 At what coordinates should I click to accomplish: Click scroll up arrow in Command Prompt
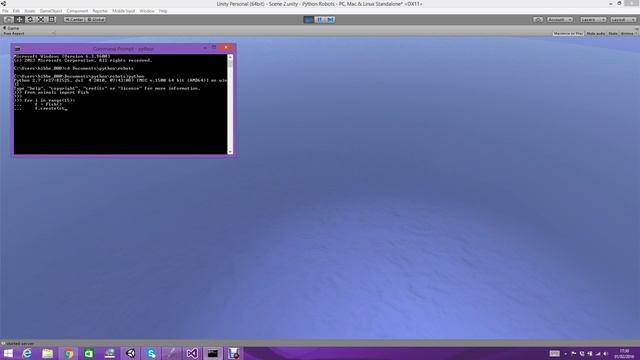tap(230, 58)
